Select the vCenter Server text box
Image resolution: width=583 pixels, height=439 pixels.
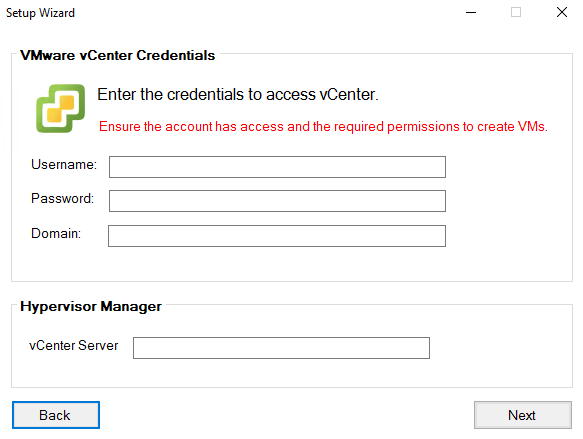tap(281, 348)
